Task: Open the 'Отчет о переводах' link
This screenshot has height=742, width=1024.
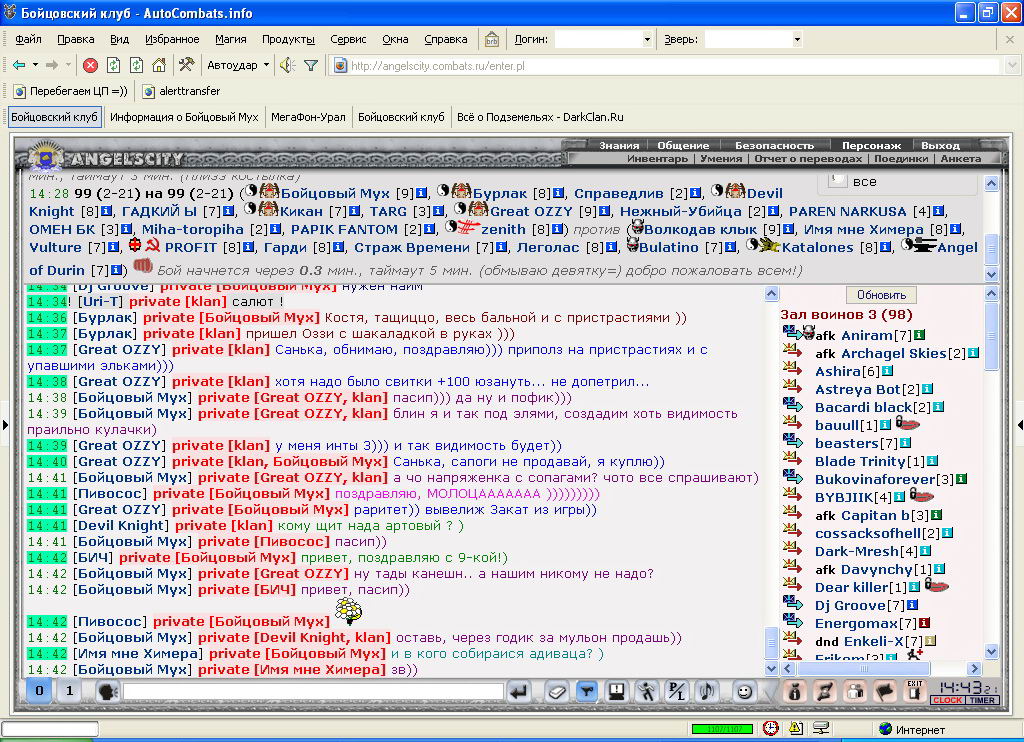Action: [x=808, y=159]
